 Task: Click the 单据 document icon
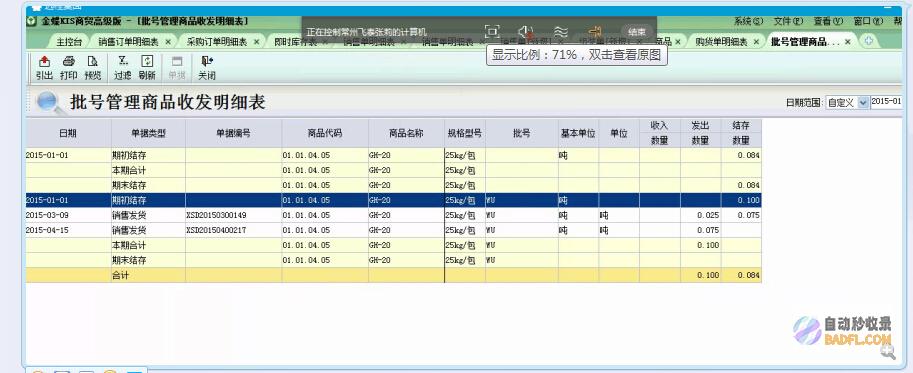[177, 62]
